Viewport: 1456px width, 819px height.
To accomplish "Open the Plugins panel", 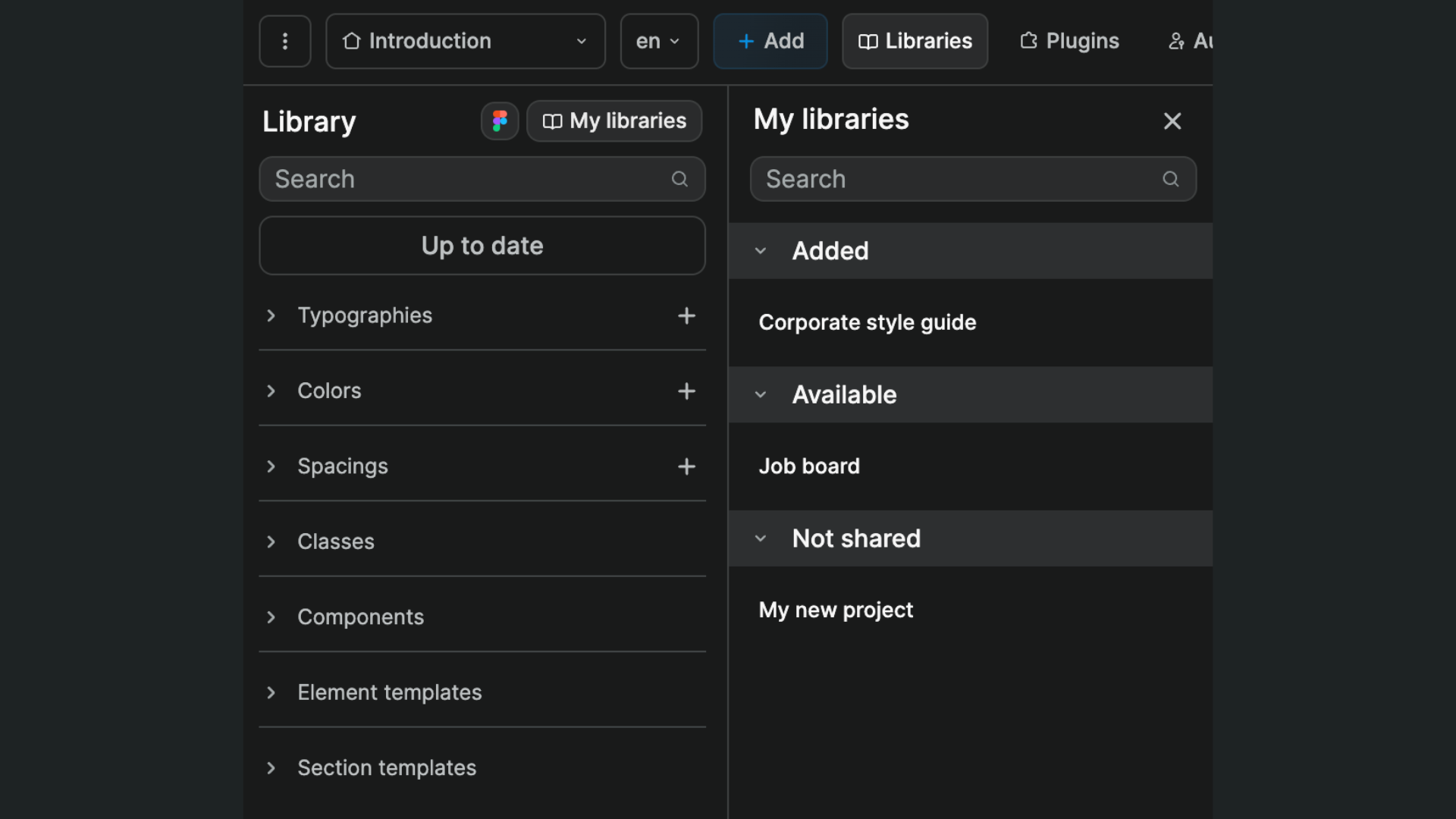I will point(1068,41).
